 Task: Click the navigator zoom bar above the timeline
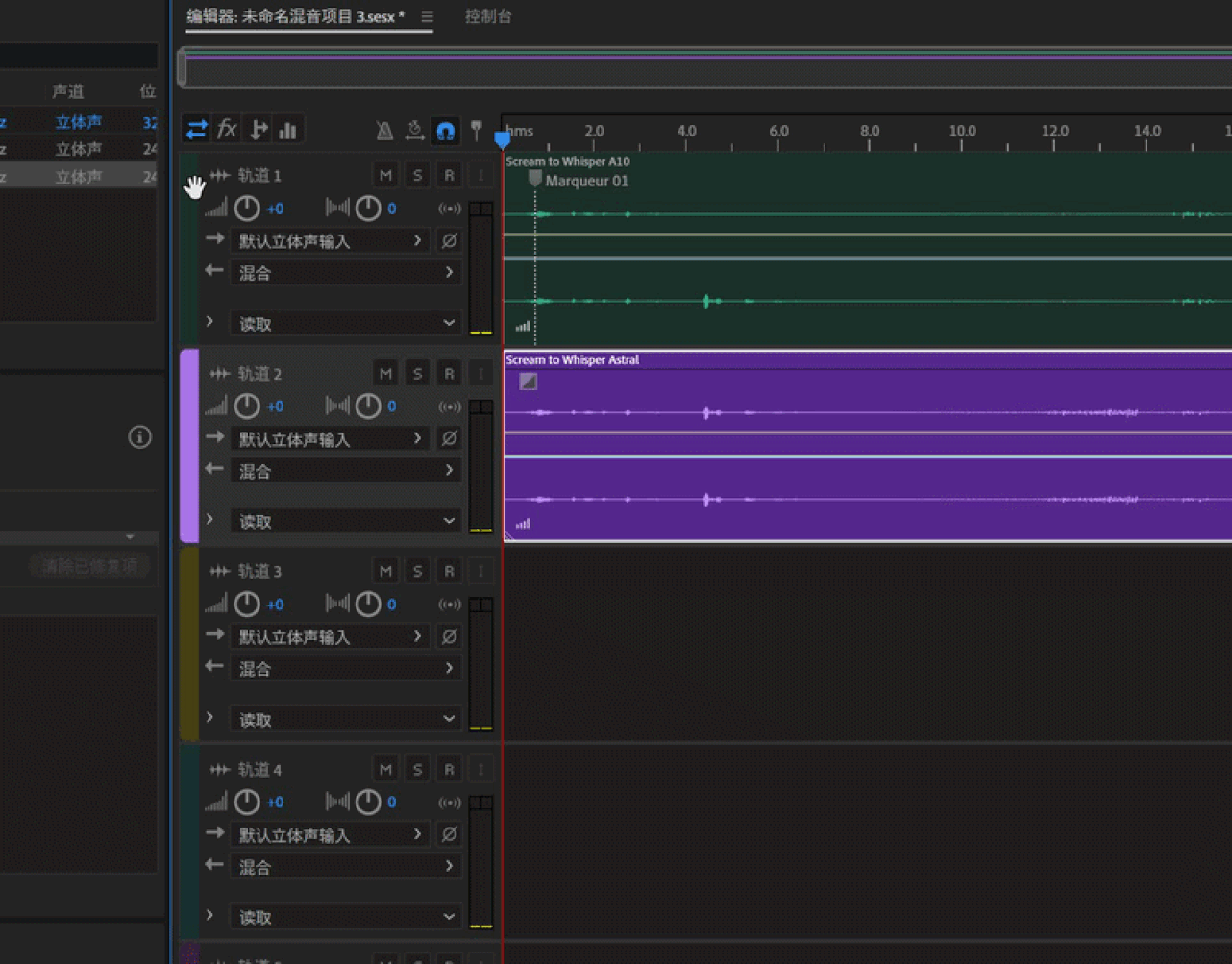[x=705, y=69]
